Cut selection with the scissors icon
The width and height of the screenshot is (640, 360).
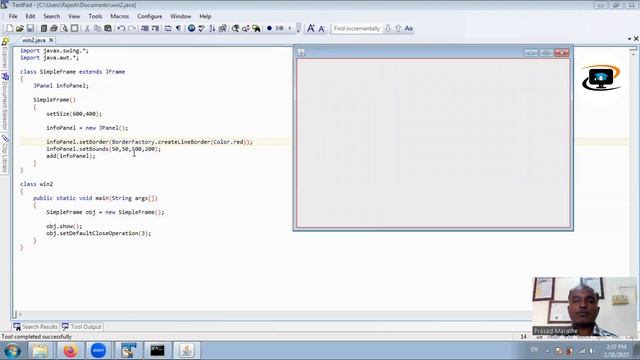pyautogui.click(x=87, y=29)
